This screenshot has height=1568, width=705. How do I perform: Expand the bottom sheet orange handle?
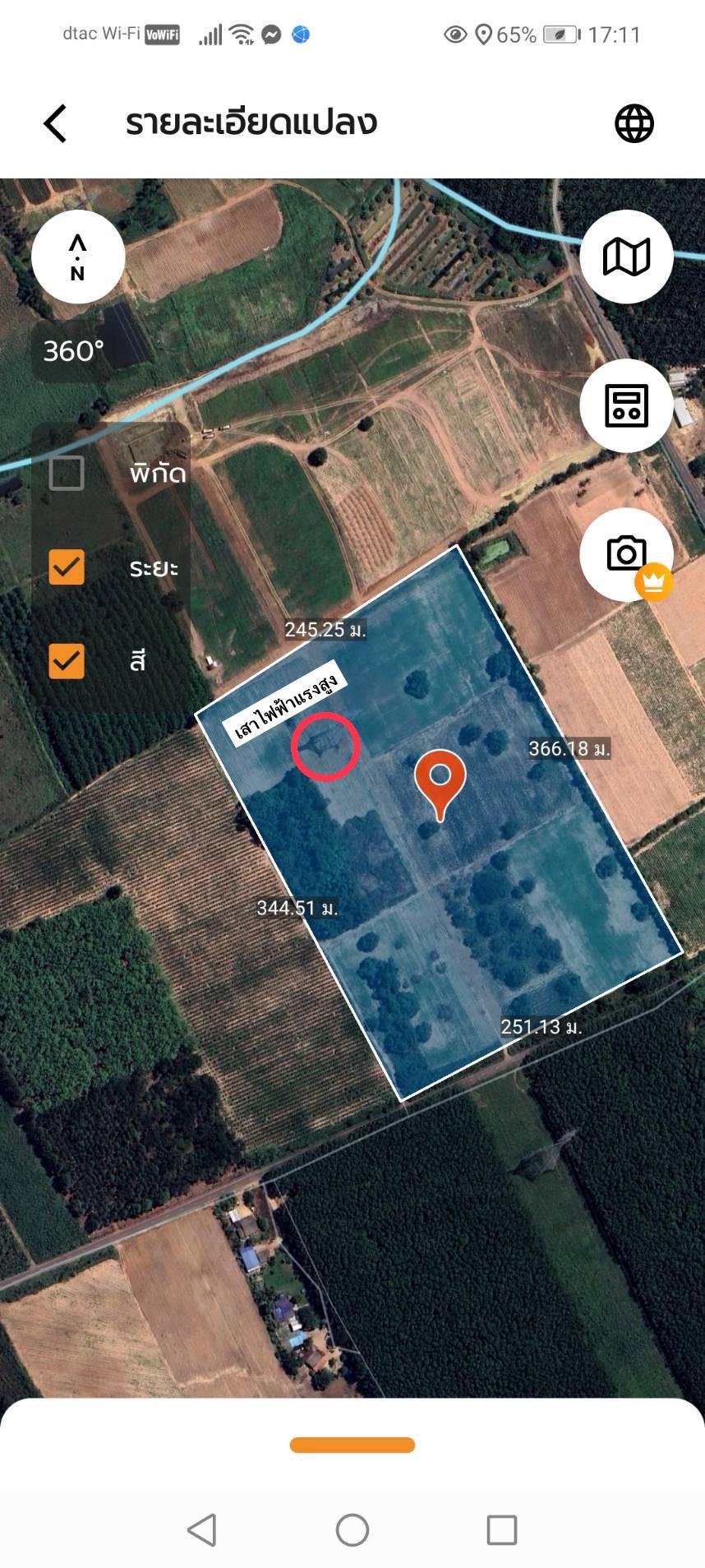tap(352, 1445)
